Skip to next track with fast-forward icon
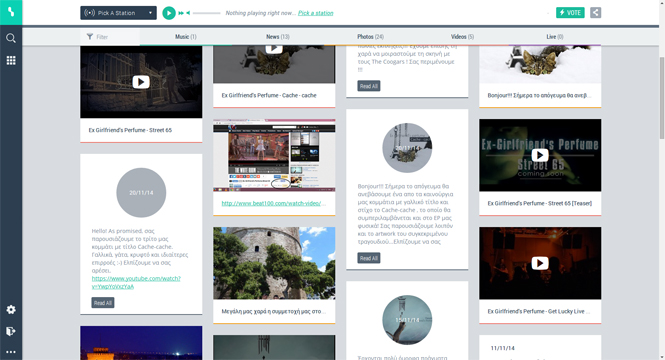Viewport: 665px width, 360px height. click(181, 13)
